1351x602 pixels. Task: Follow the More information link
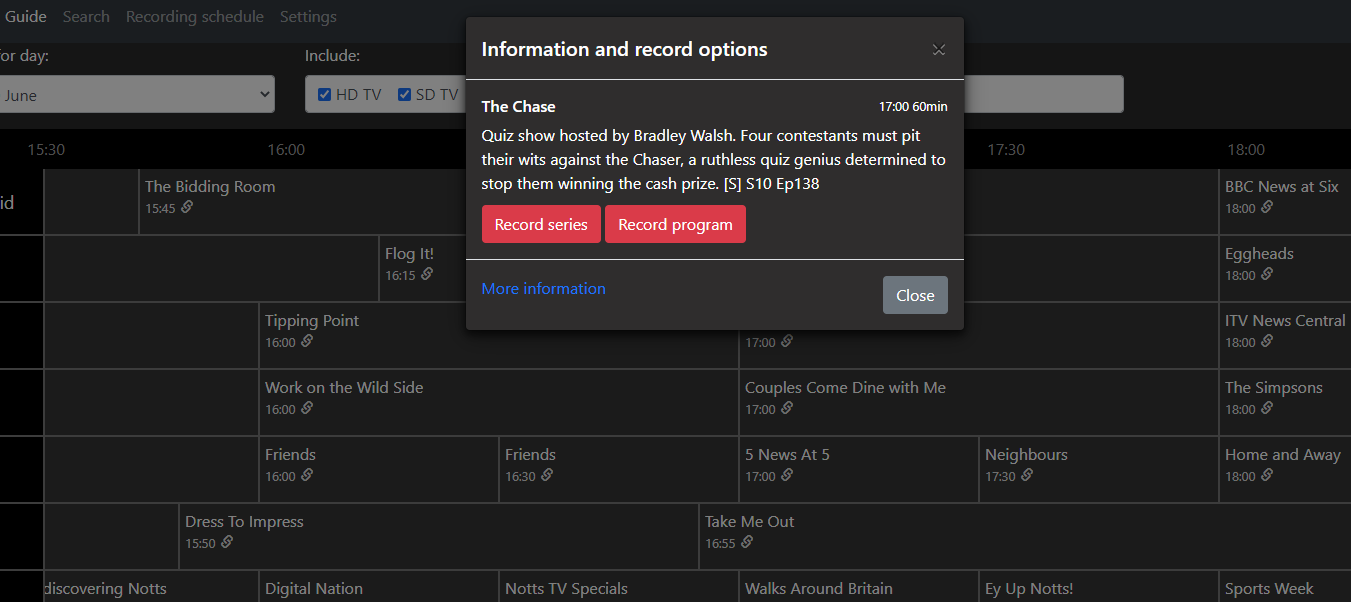point(544,288)
